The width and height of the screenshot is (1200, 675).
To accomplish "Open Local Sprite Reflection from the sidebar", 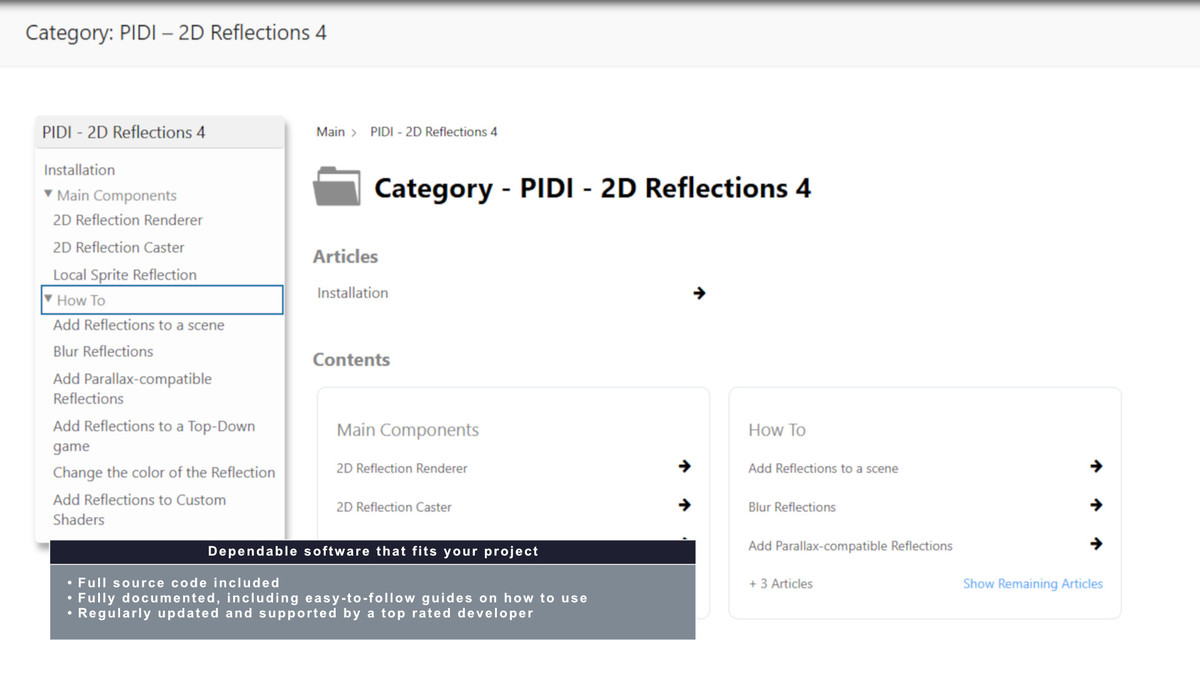I will (123, 274).
